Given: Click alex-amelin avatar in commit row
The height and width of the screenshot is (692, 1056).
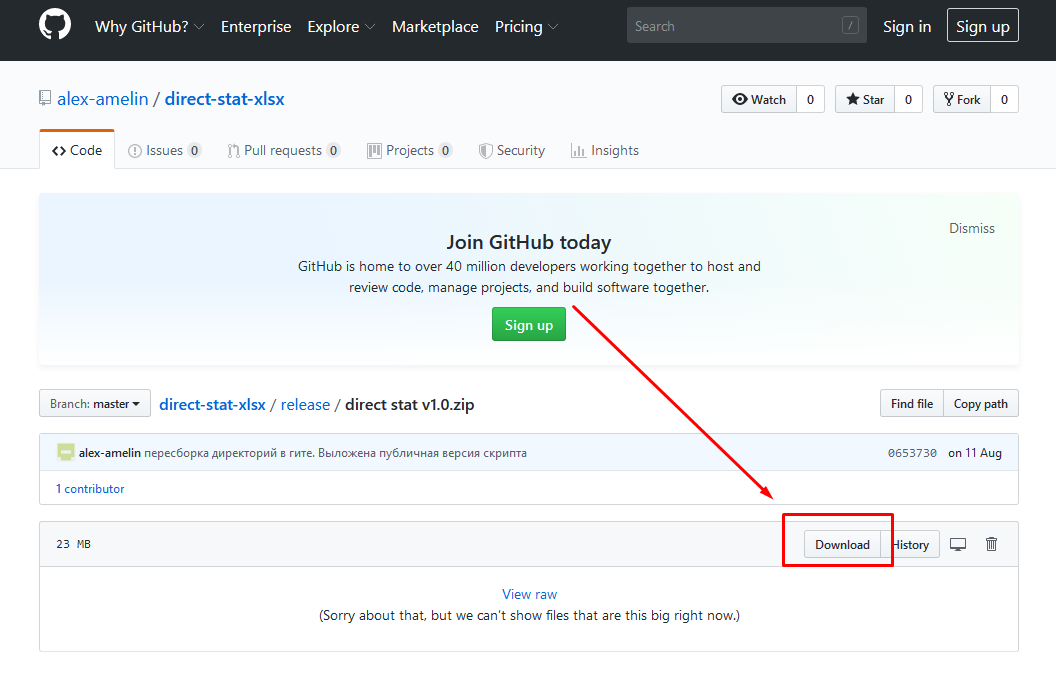Looking at the screenshot, I should click(65, 452).
